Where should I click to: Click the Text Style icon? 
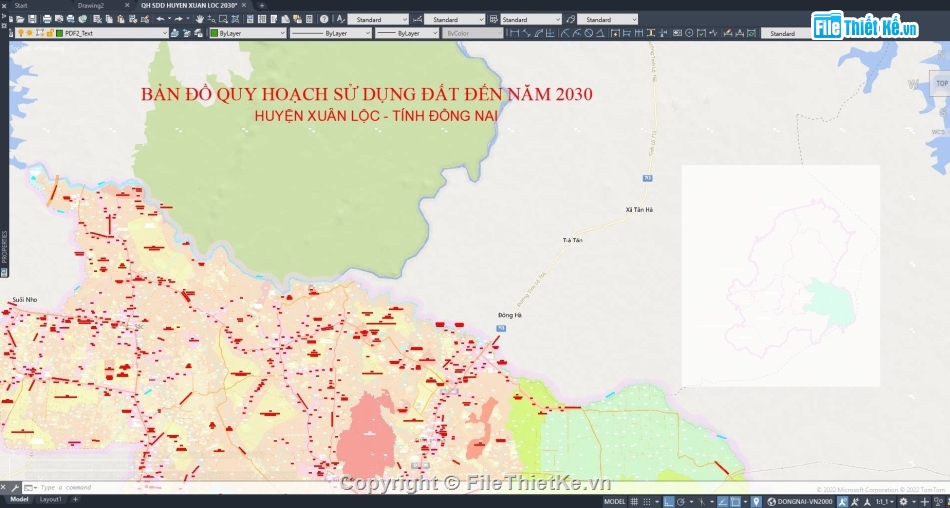click(x=340, y=19)
